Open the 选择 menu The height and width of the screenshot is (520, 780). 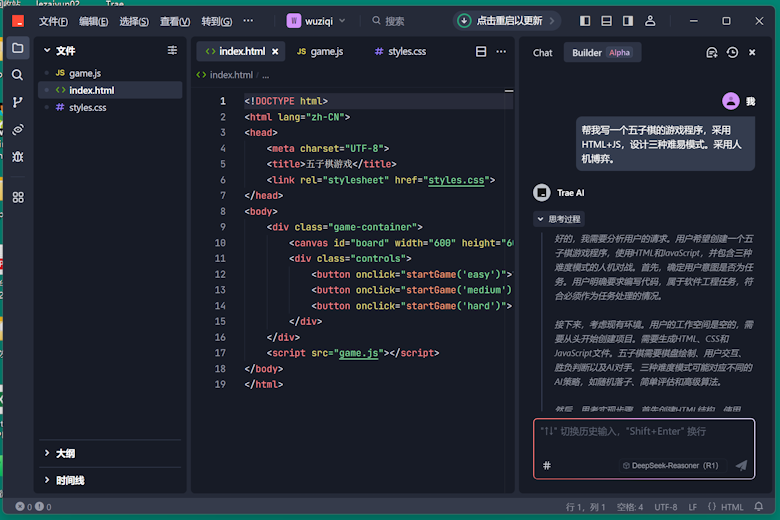(134, 21)
